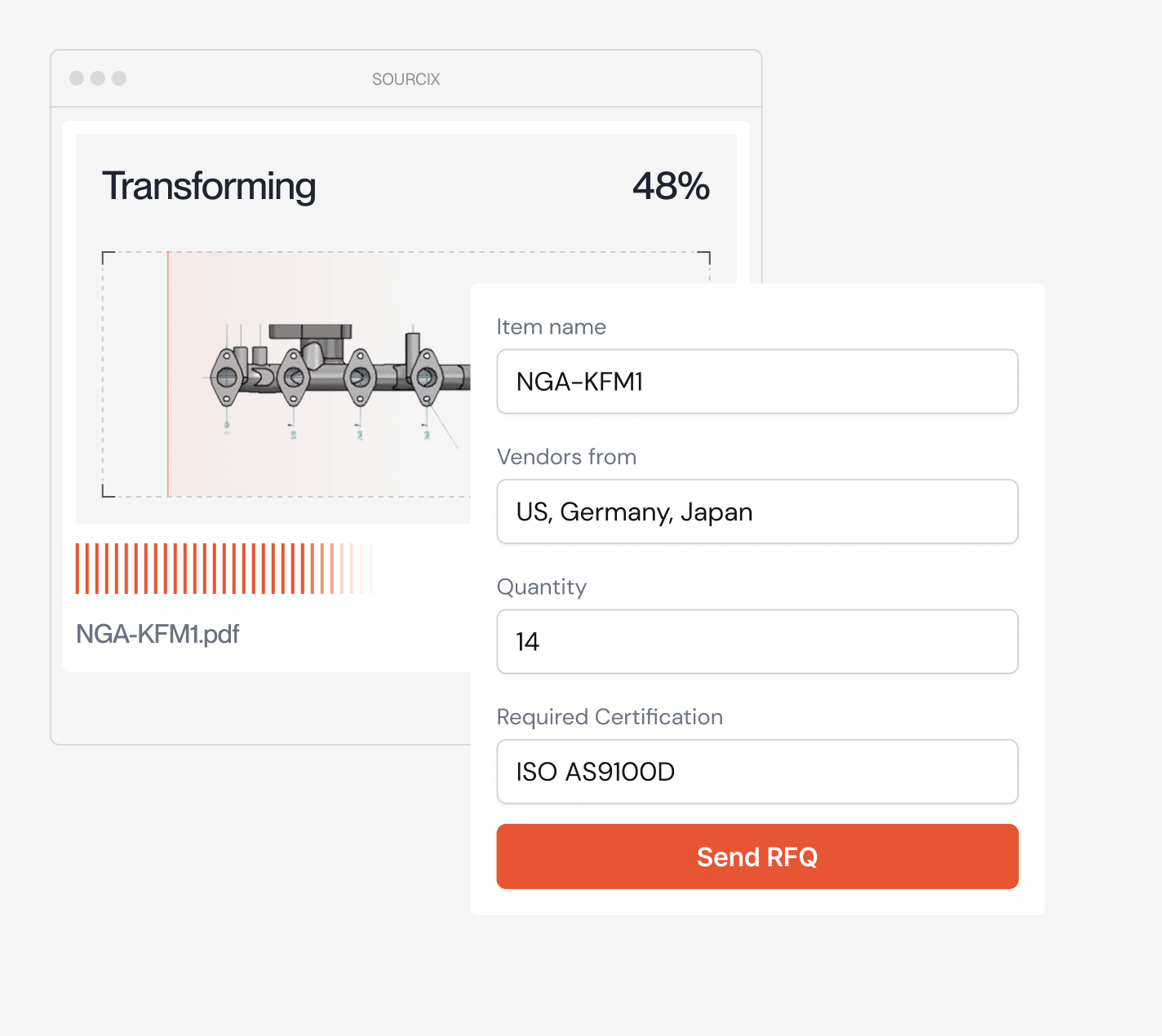Click the second gray window control dot
Viewport: 1162px width, 1036px height.
(x=98, y=78)
